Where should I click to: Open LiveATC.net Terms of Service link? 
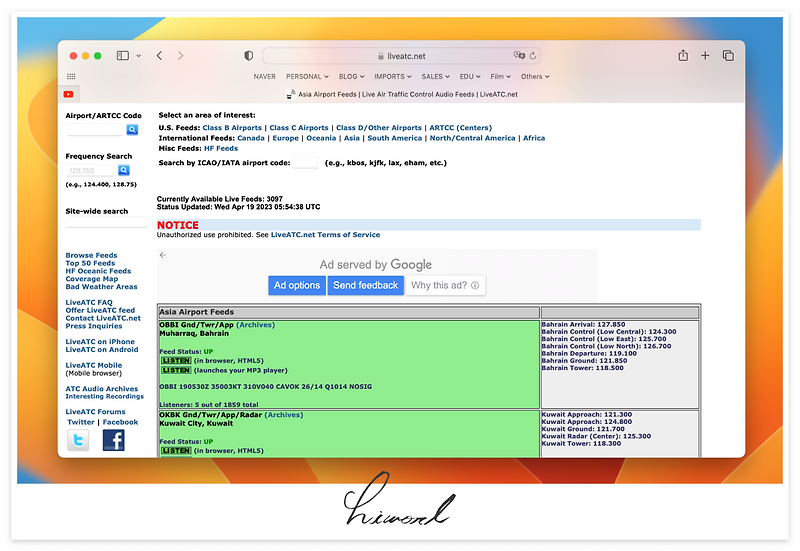326,235
